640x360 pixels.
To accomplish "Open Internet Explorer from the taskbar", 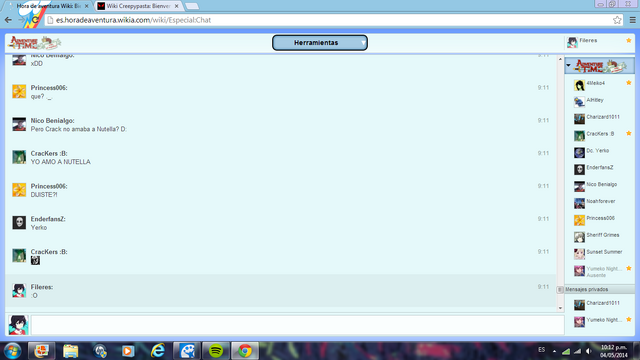I will [158, 351].
